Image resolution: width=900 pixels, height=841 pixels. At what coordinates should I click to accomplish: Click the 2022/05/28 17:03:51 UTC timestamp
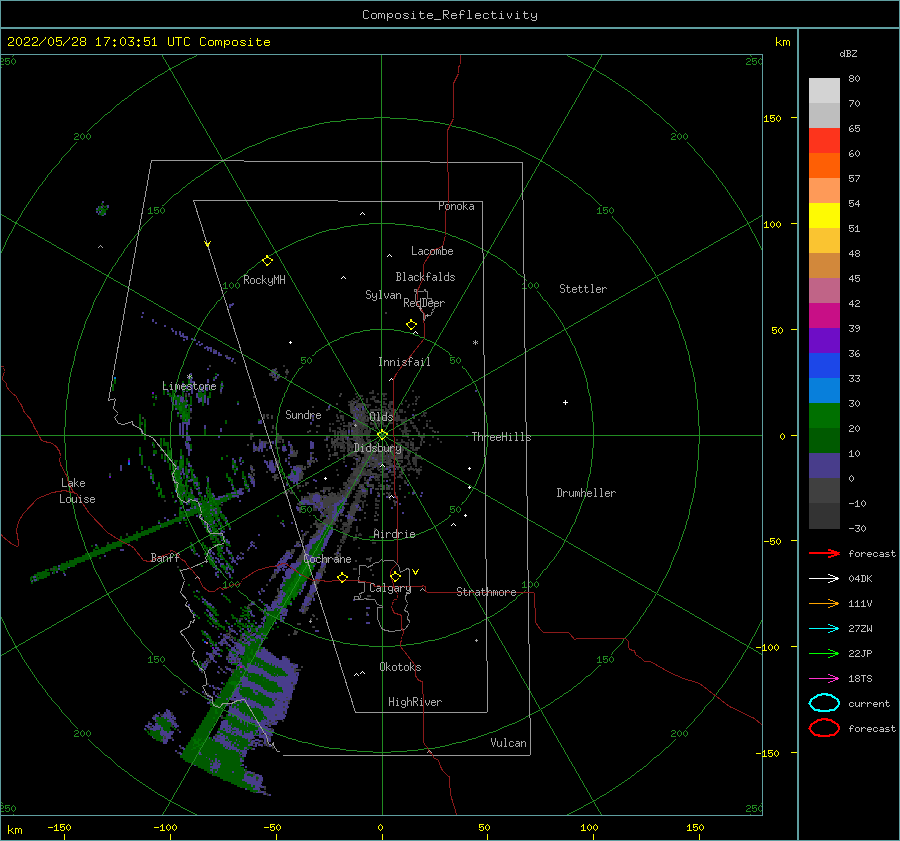click(x=138, y=42)
